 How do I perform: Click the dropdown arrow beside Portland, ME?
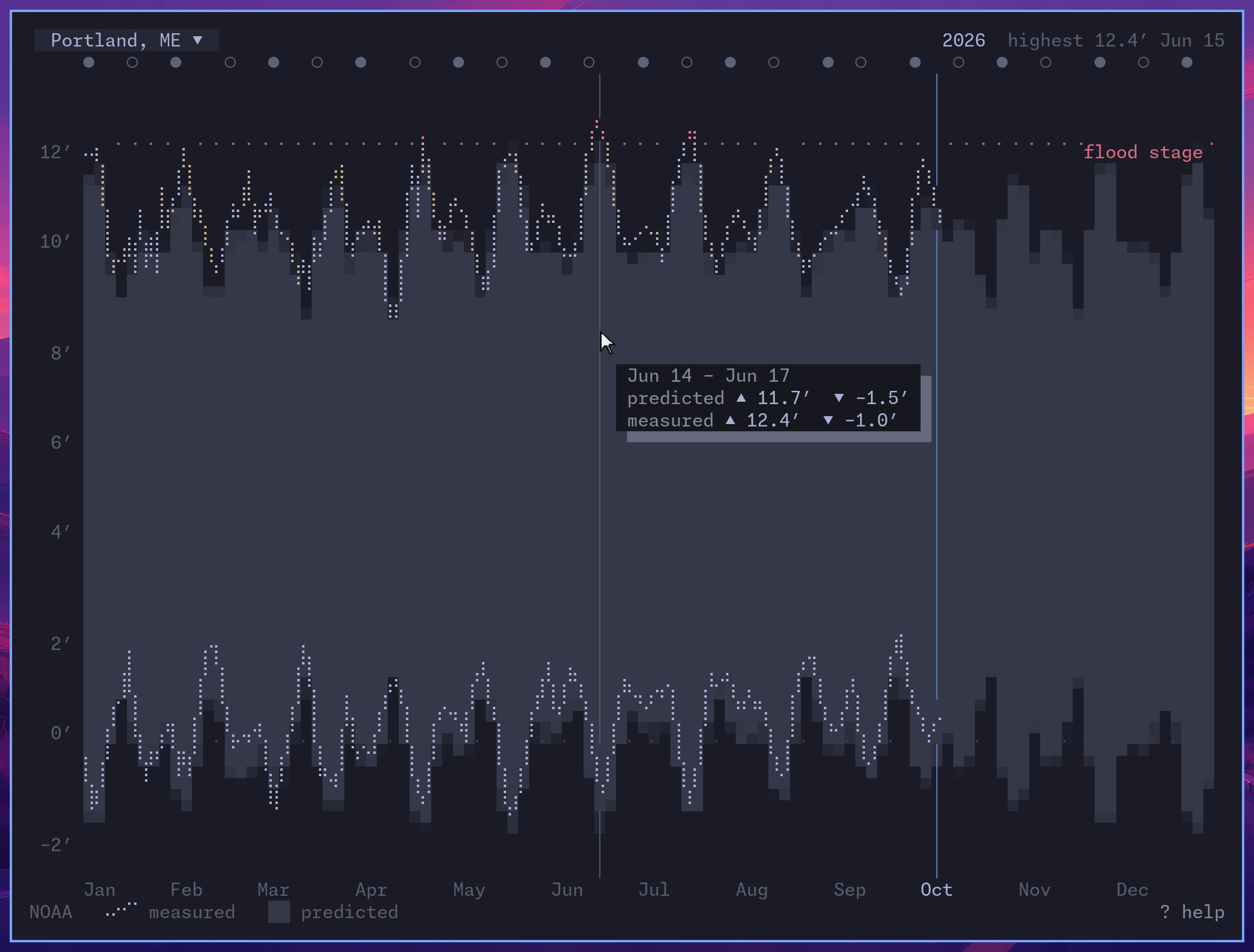pos(198,40)
